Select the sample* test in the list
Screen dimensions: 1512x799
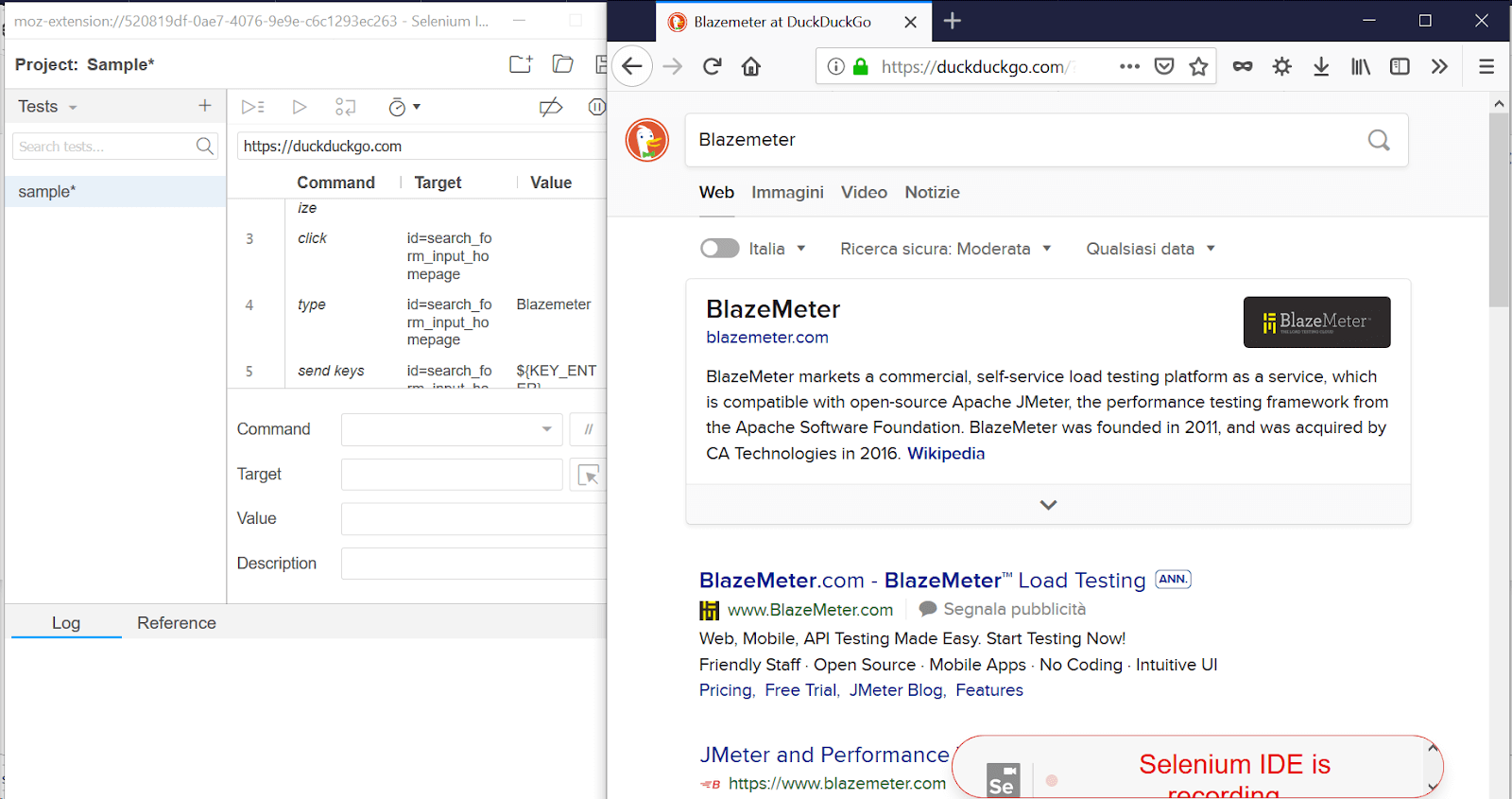click(x=115, y=191)
